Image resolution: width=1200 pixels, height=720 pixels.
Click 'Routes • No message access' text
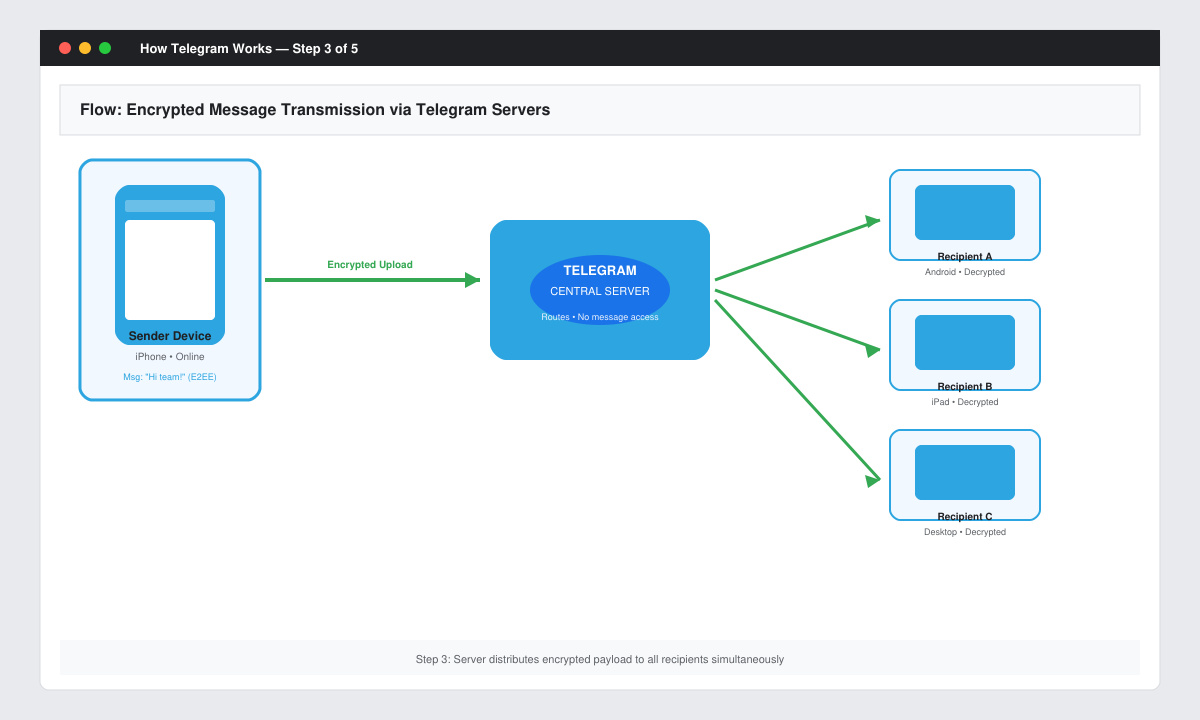click(x=600, y=317)
